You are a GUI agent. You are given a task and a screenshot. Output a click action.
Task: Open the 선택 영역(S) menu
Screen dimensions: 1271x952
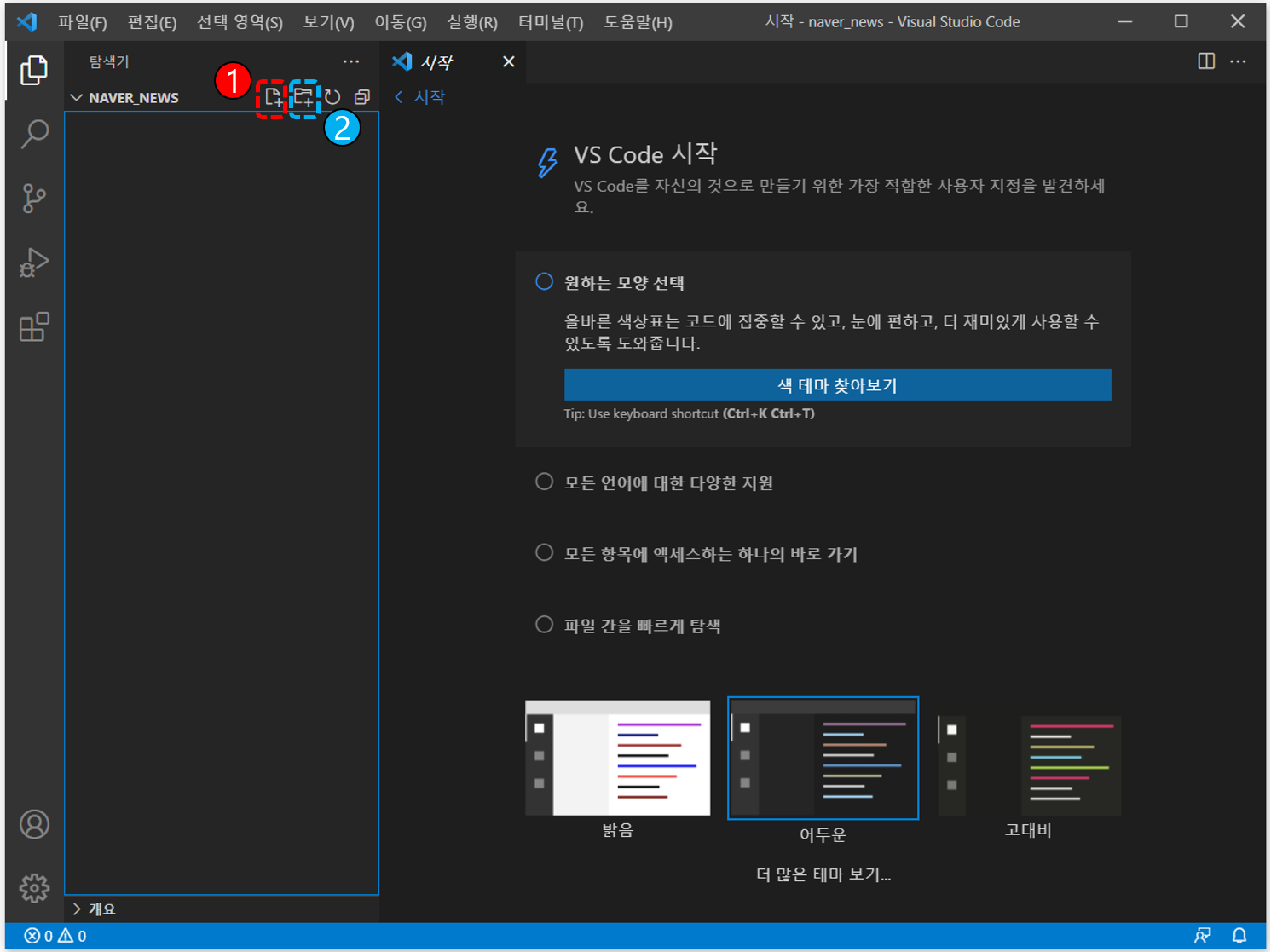pos(240,22)
